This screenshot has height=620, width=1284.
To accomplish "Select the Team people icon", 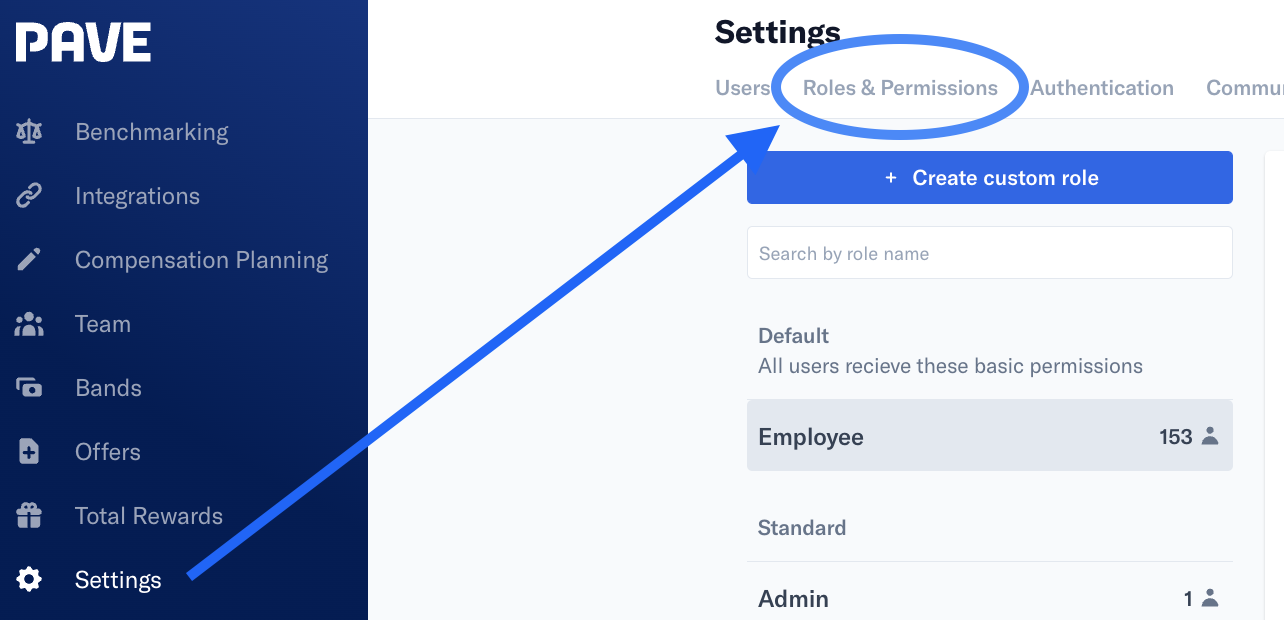I will pyautogui.click(x=29, y=323).
